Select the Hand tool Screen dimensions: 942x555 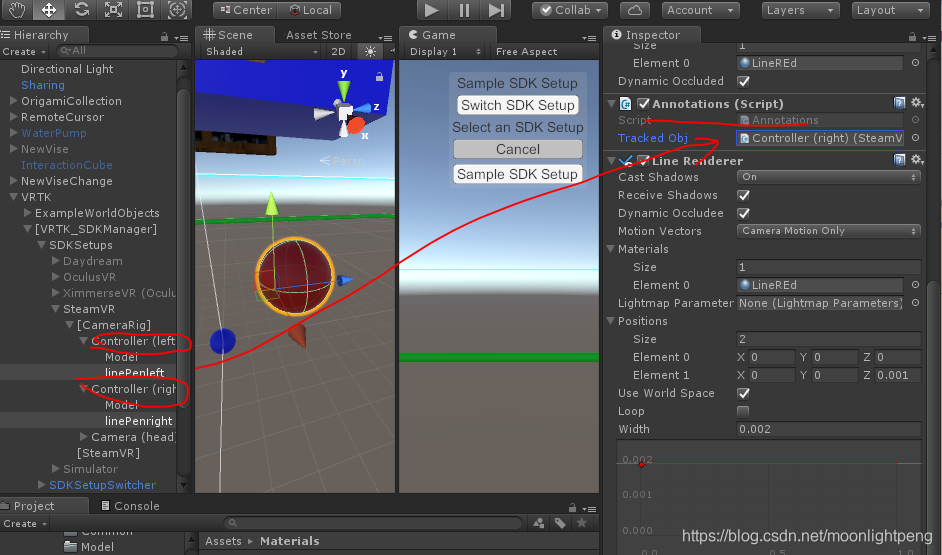coord(17,10)
